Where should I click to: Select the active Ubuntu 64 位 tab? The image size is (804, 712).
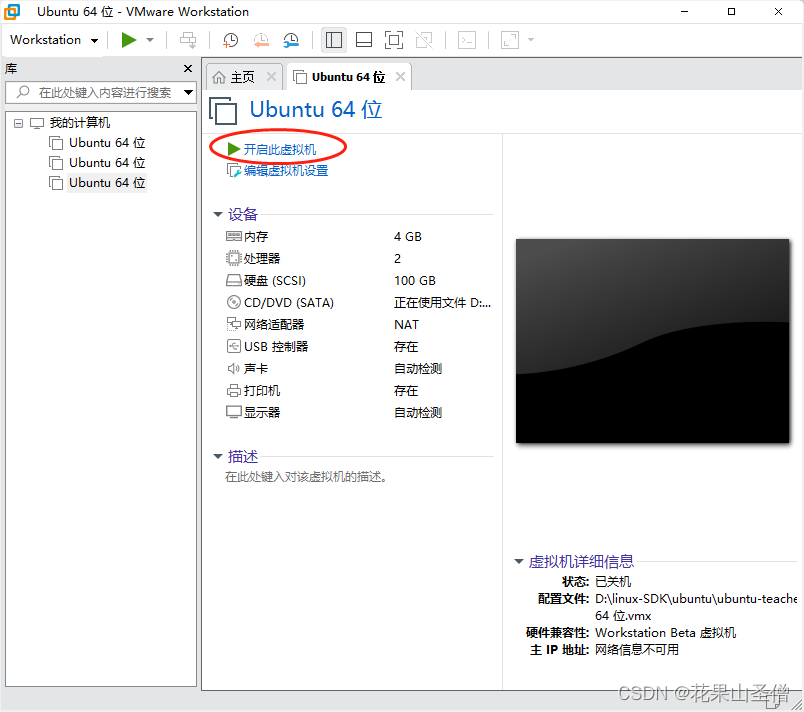(x=343, y=75)
